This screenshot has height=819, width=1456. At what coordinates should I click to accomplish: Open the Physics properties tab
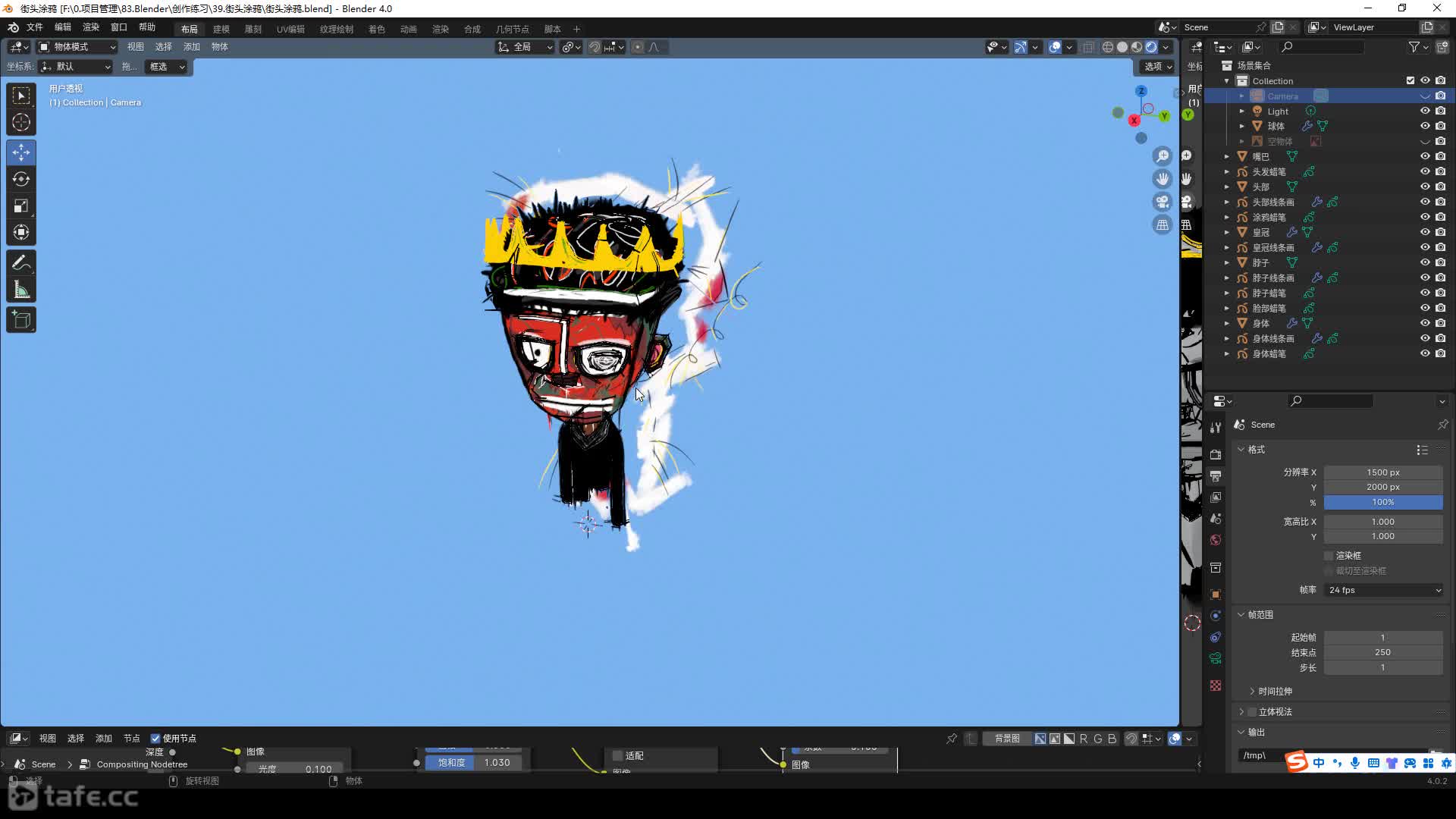tap(1216, 616)
